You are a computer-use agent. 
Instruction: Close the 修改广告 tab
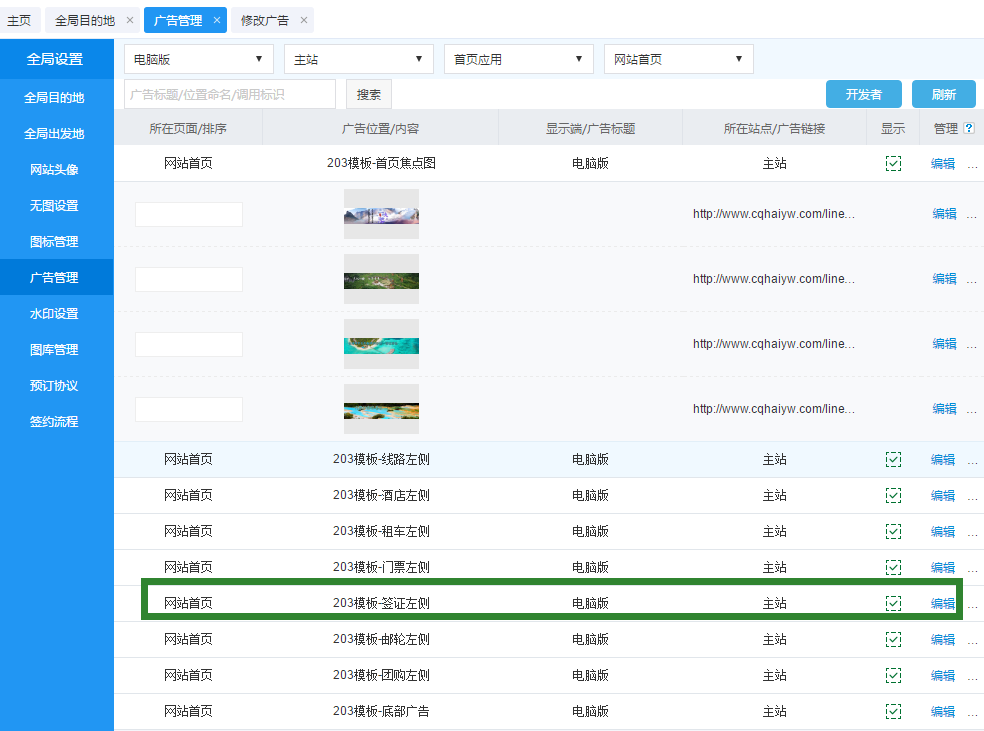(304, 20)
